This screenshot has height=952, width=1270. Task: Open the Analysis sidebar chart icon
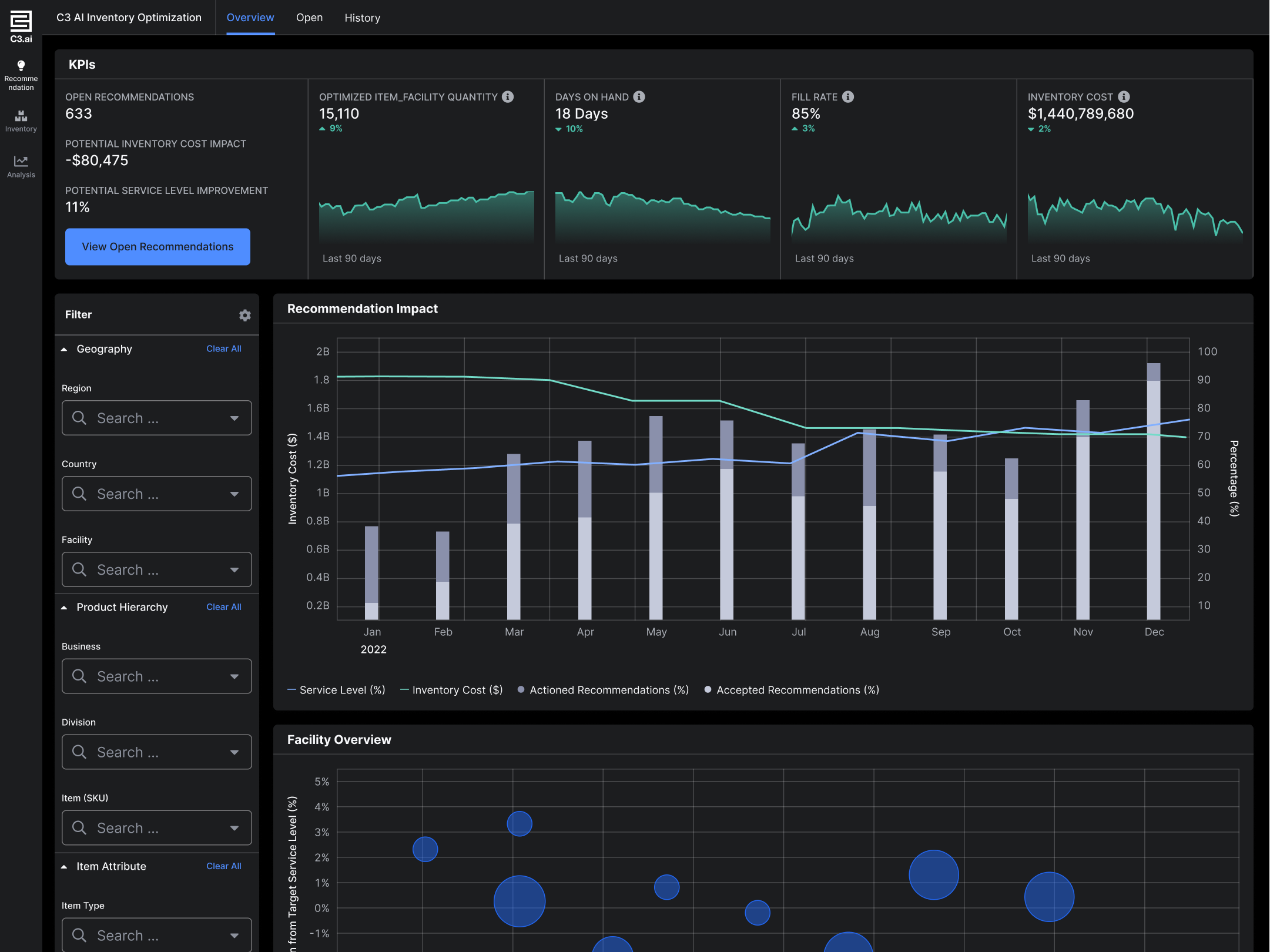(21, 161)
